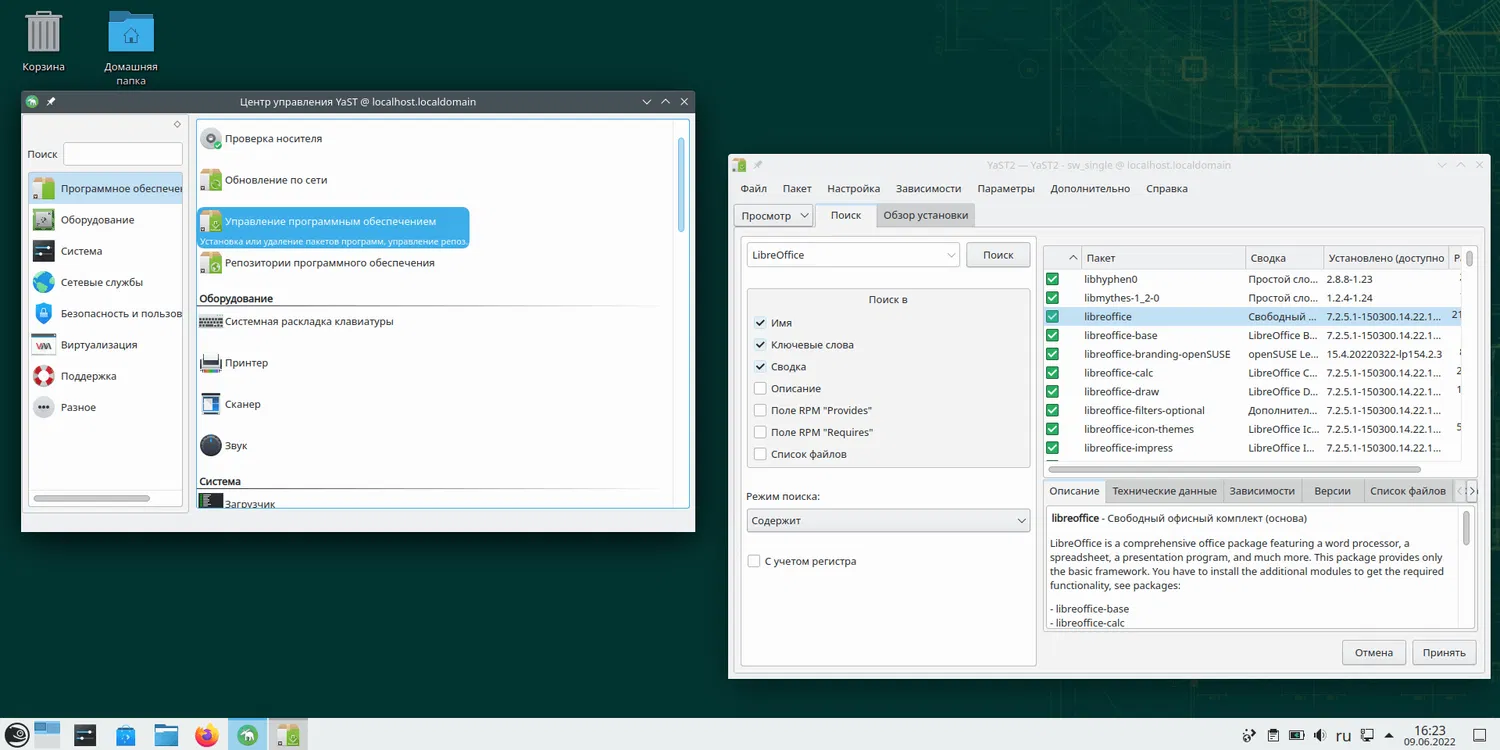Viewport: 1500px width, 750px height.
Task: Enable Список файлов search checkbox
Action: (761, 454)
